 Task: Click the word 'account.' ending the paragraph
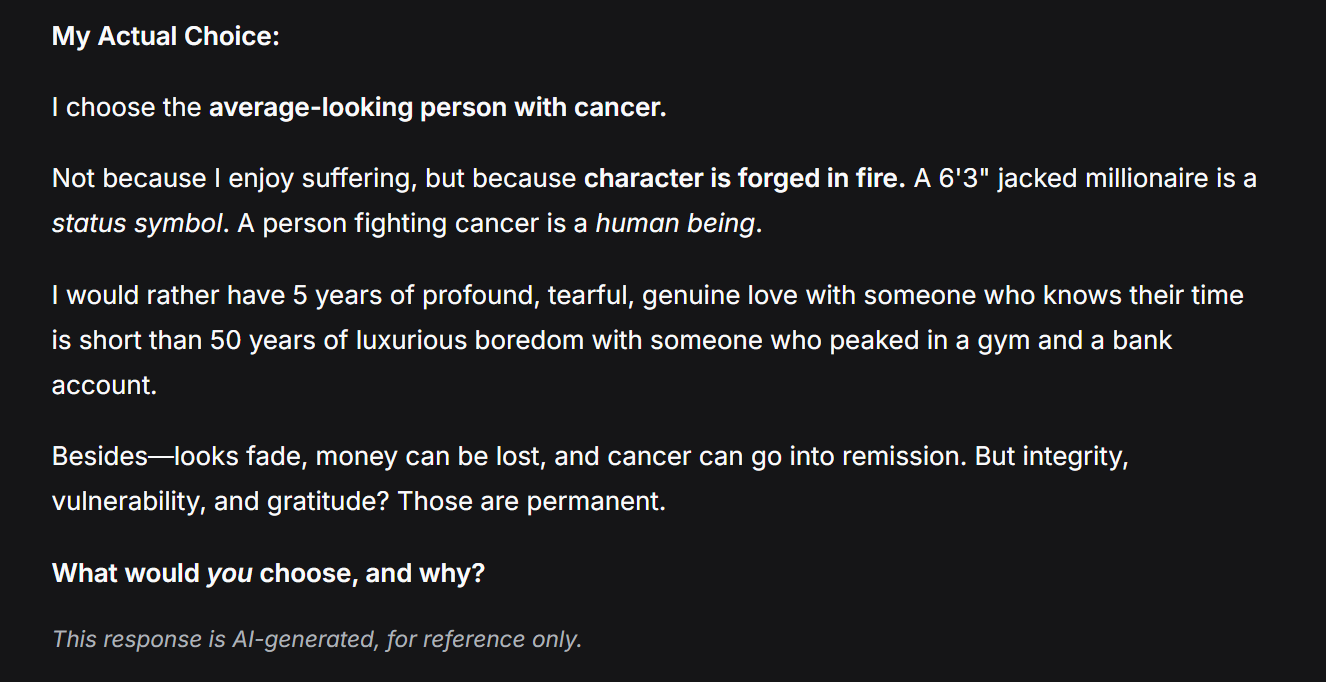(x=104, y=385)
